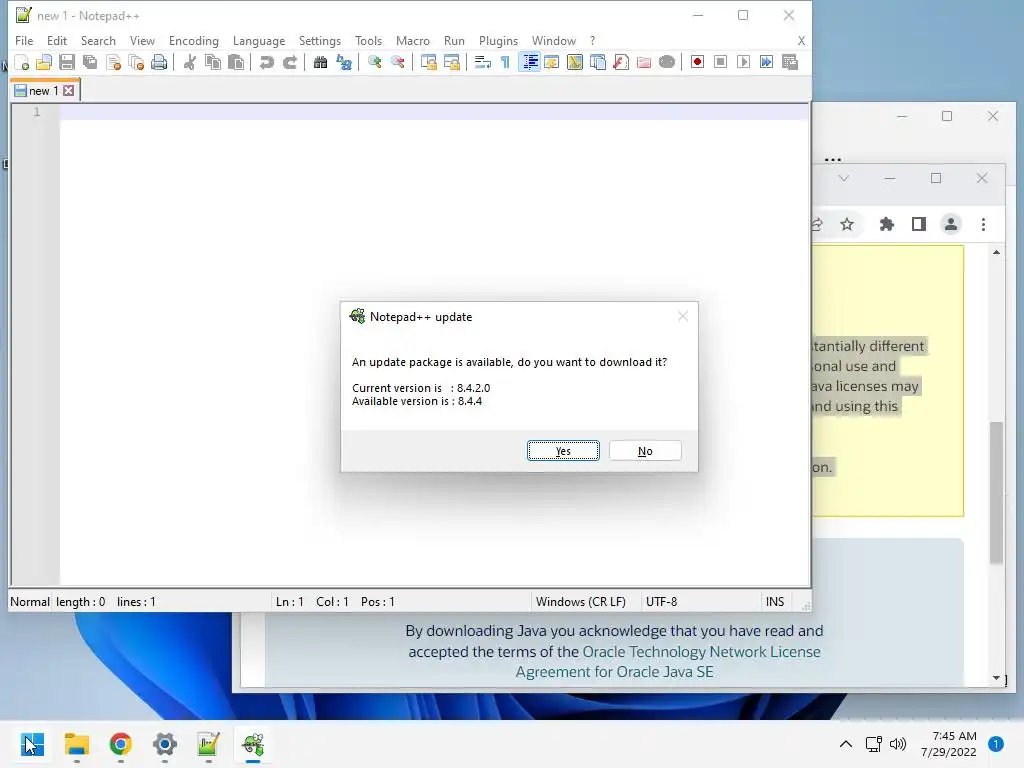Open the Tools menu
1024x768 pixels.
(x=368, y=40)
